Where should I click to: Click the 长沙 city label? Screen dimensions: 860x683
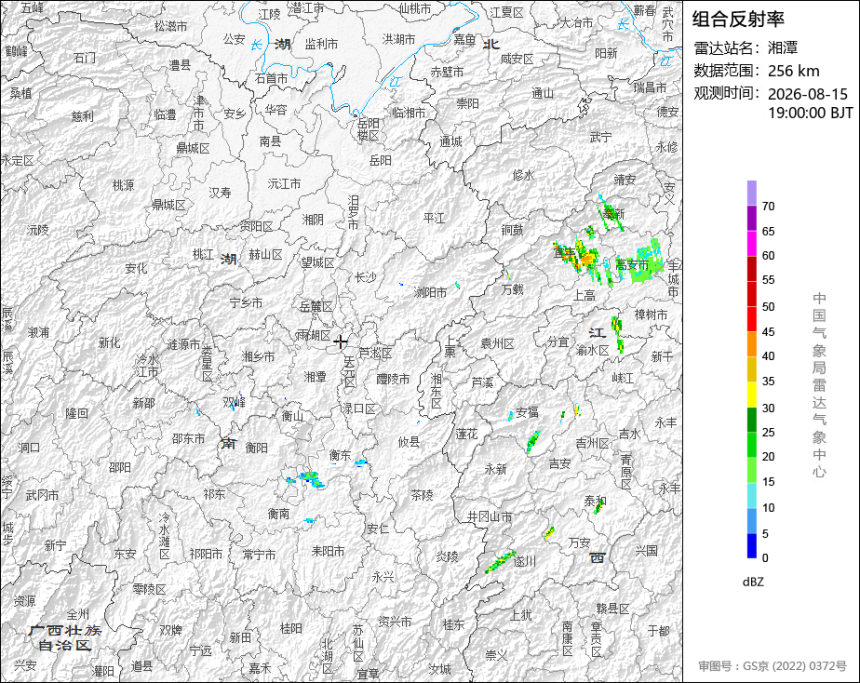[365, 278]
